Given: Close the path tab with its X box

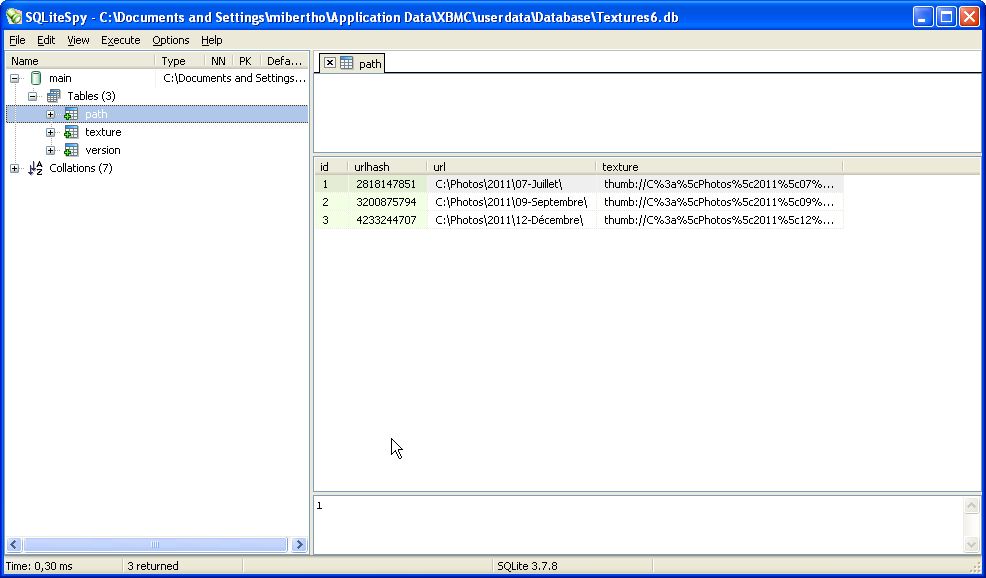Looking at the screenshot, I should [x=329, y=63].
